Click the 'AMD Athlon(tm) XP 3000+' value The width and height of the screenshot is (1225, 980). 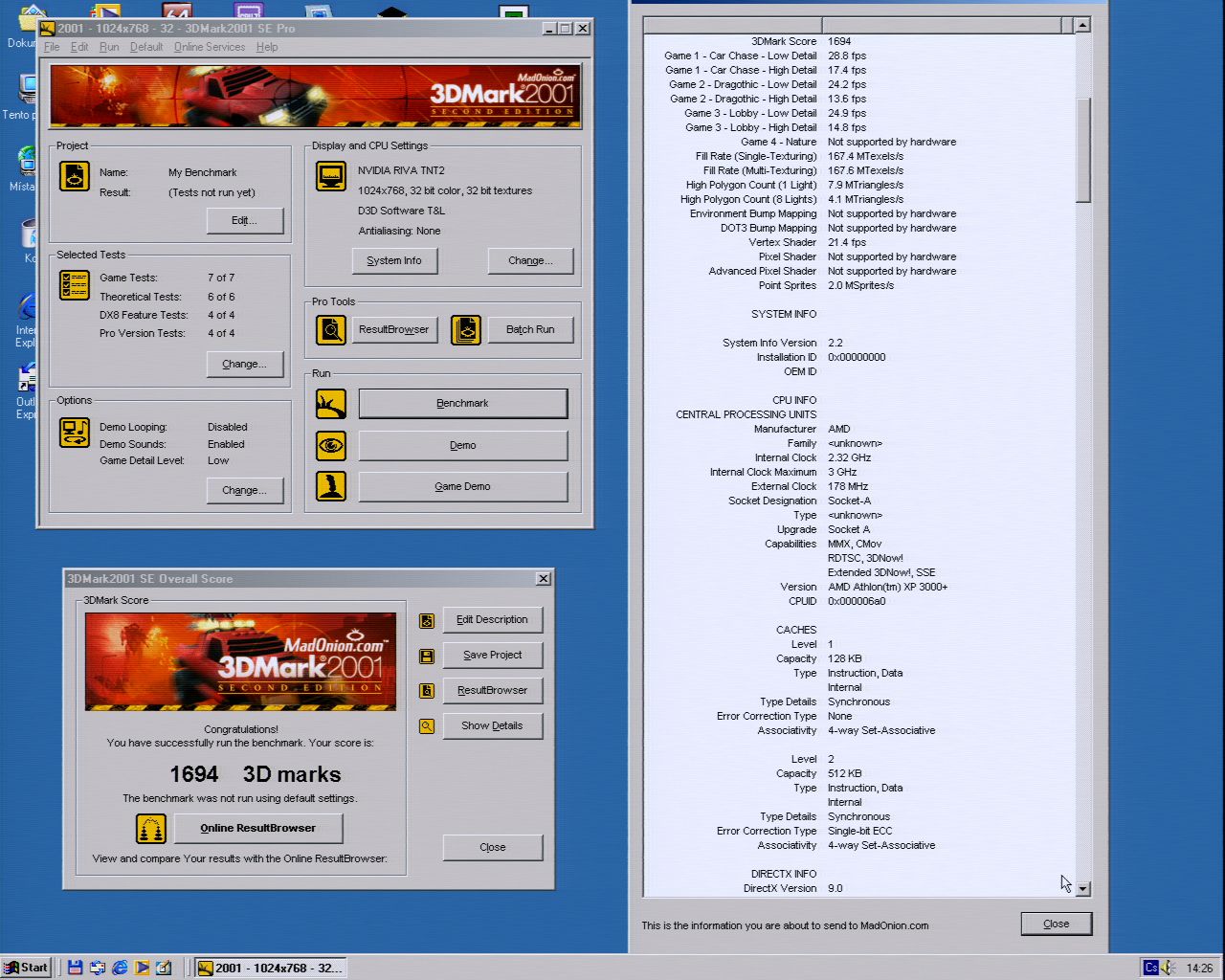click(887, 587)
